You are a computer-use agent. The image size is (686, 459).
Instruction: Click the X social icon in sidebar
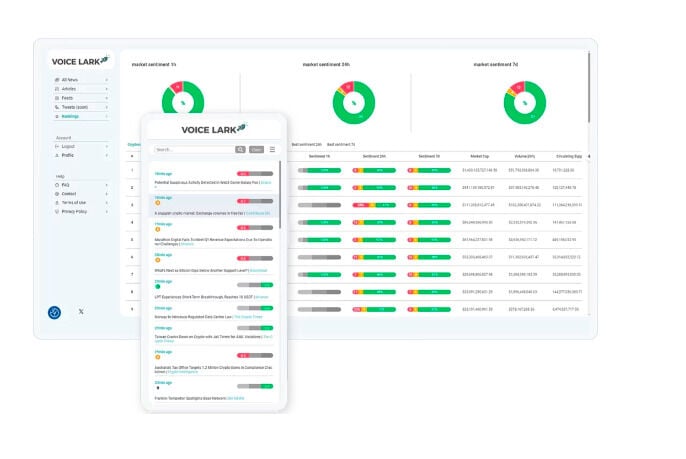click(81, 312)
